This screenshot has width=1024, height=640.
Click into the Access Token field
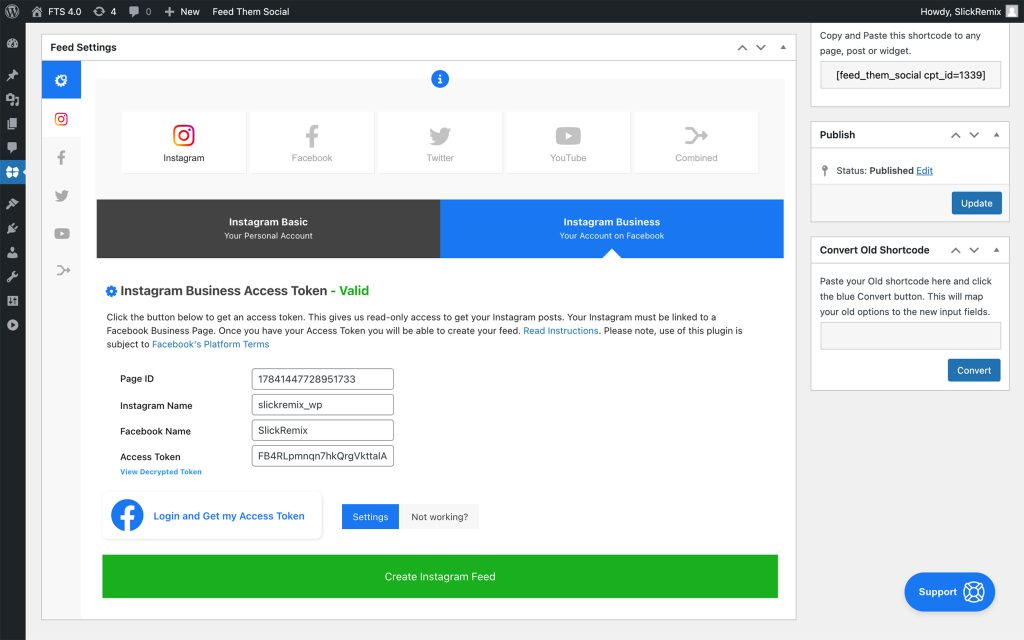pos(323,456)
